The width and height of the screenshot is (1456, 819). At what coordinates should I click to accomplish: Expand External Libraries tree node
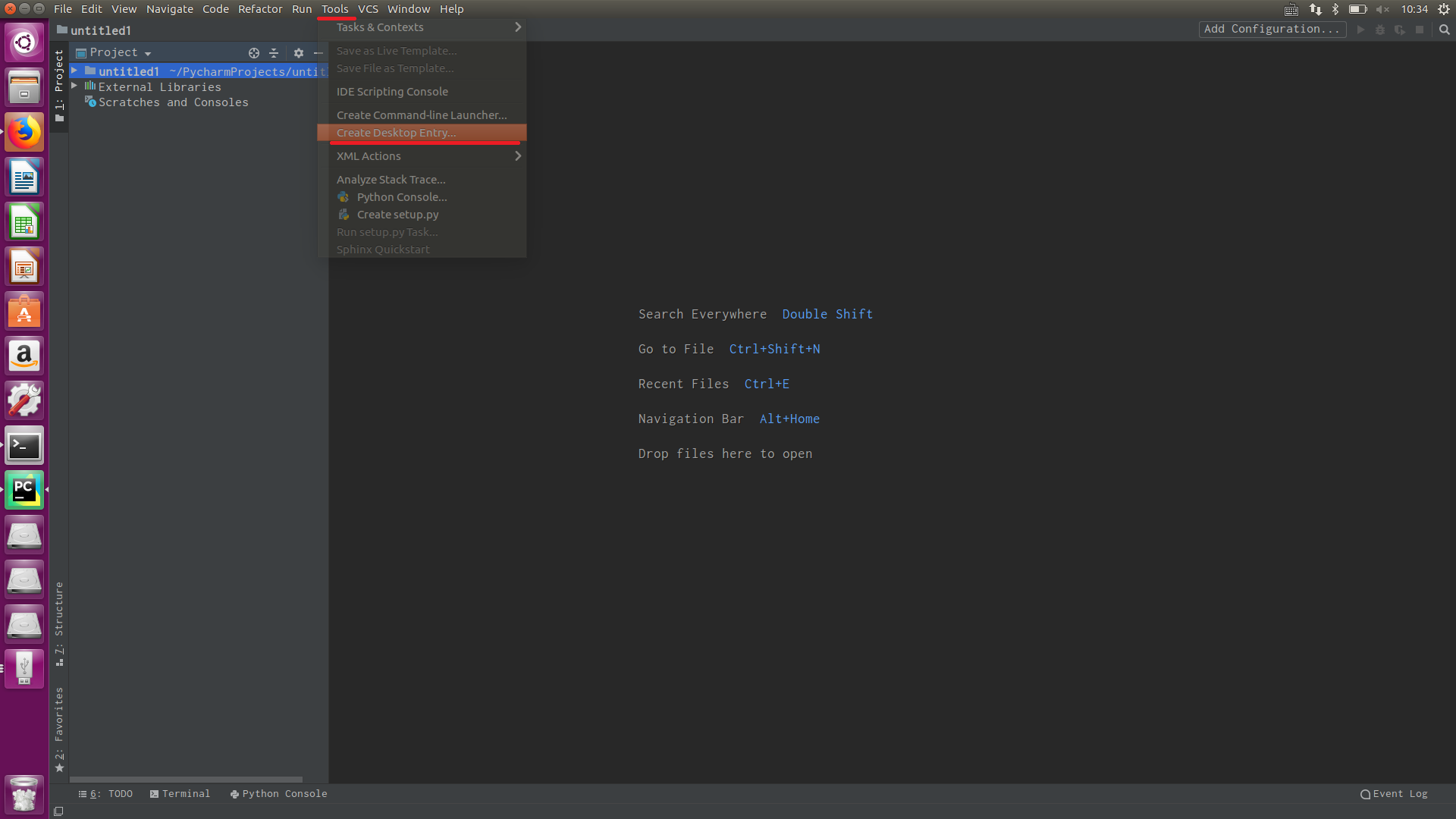[x=74, y=86]
